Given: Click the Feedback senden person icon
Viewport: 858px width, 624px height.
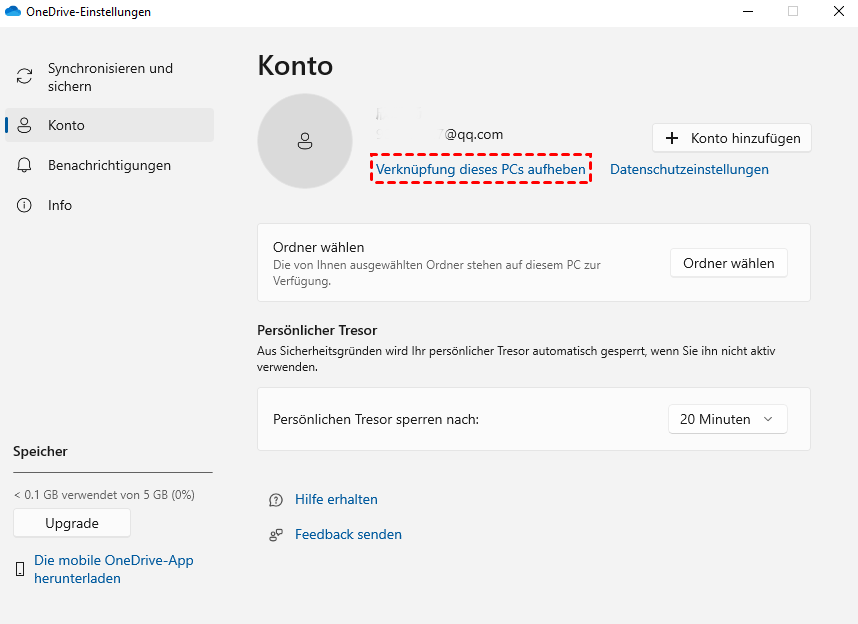Looking at the screenshot, I should point(276,535).
